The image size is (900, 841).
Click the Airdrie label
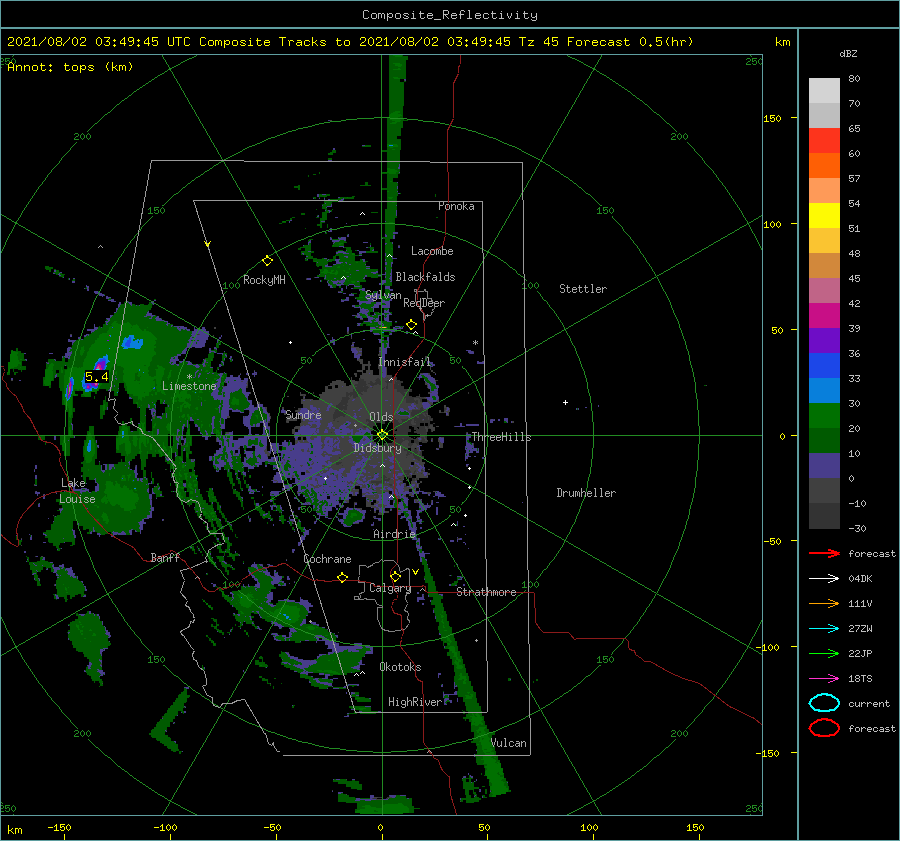[x=394, y=534]
